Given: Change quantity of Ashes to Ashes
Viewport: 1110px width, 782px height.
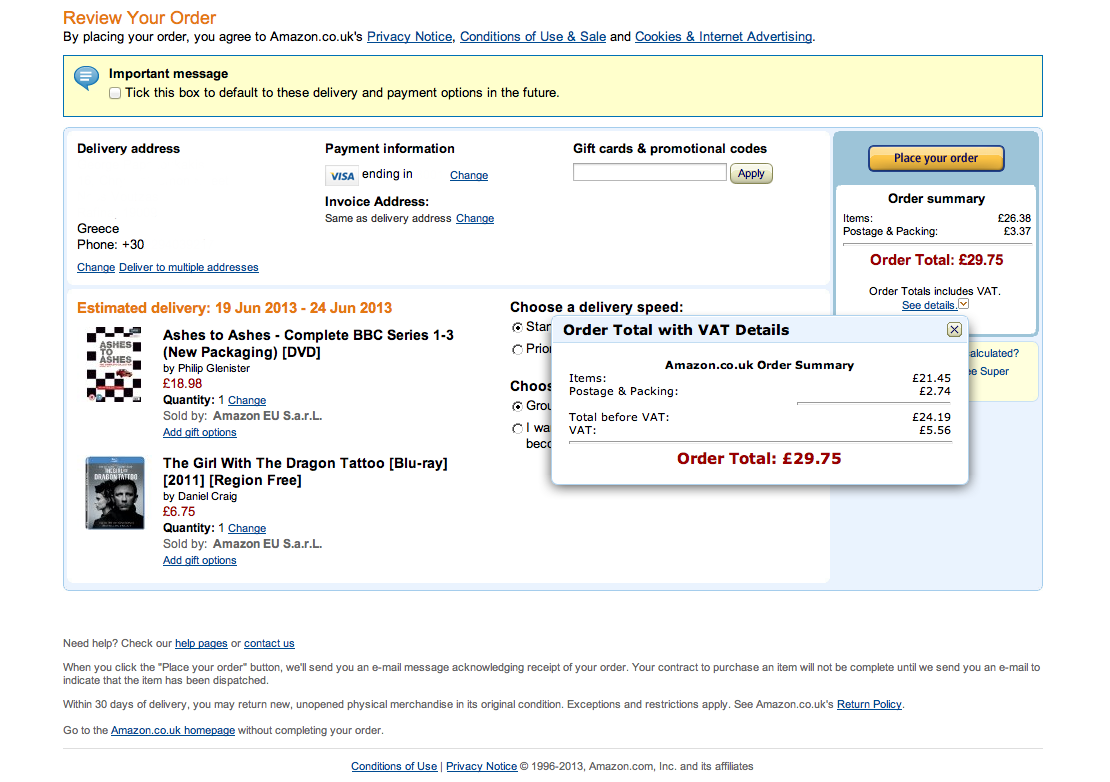Looking at the screenshot, I should click(247, 401).
